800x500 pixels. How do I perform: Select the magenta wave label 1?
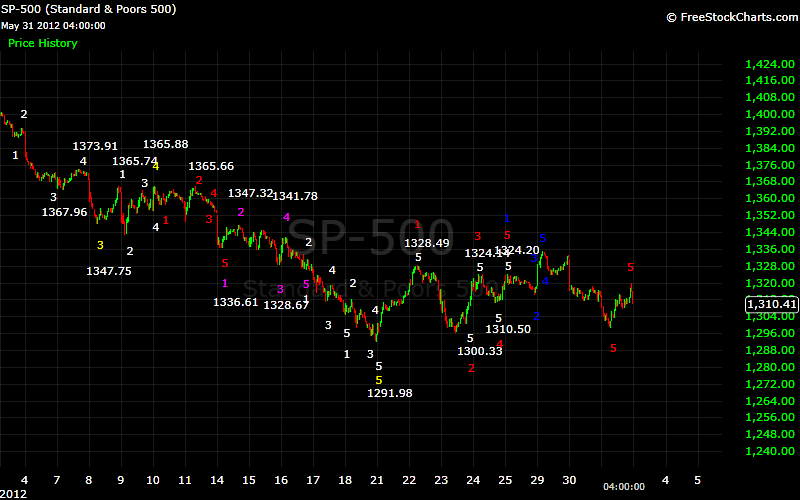[x=225, y=283]
